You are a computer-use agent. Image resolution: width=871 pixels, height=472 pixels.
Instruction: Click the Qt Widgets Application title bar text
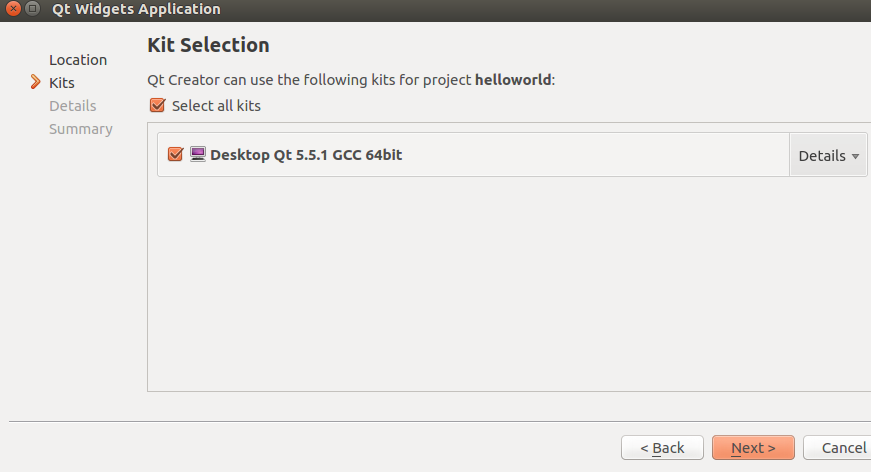click(136, 9)
